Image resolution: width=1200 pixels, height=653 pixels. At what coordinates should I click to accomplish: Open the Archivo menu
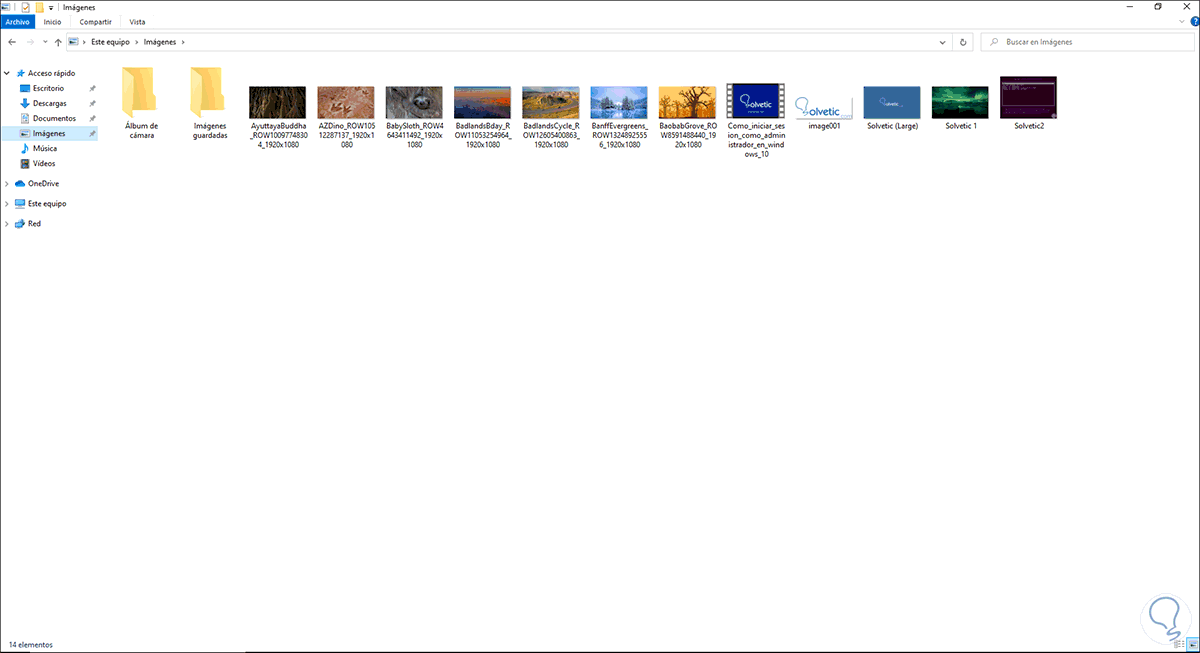pos(18,21)
